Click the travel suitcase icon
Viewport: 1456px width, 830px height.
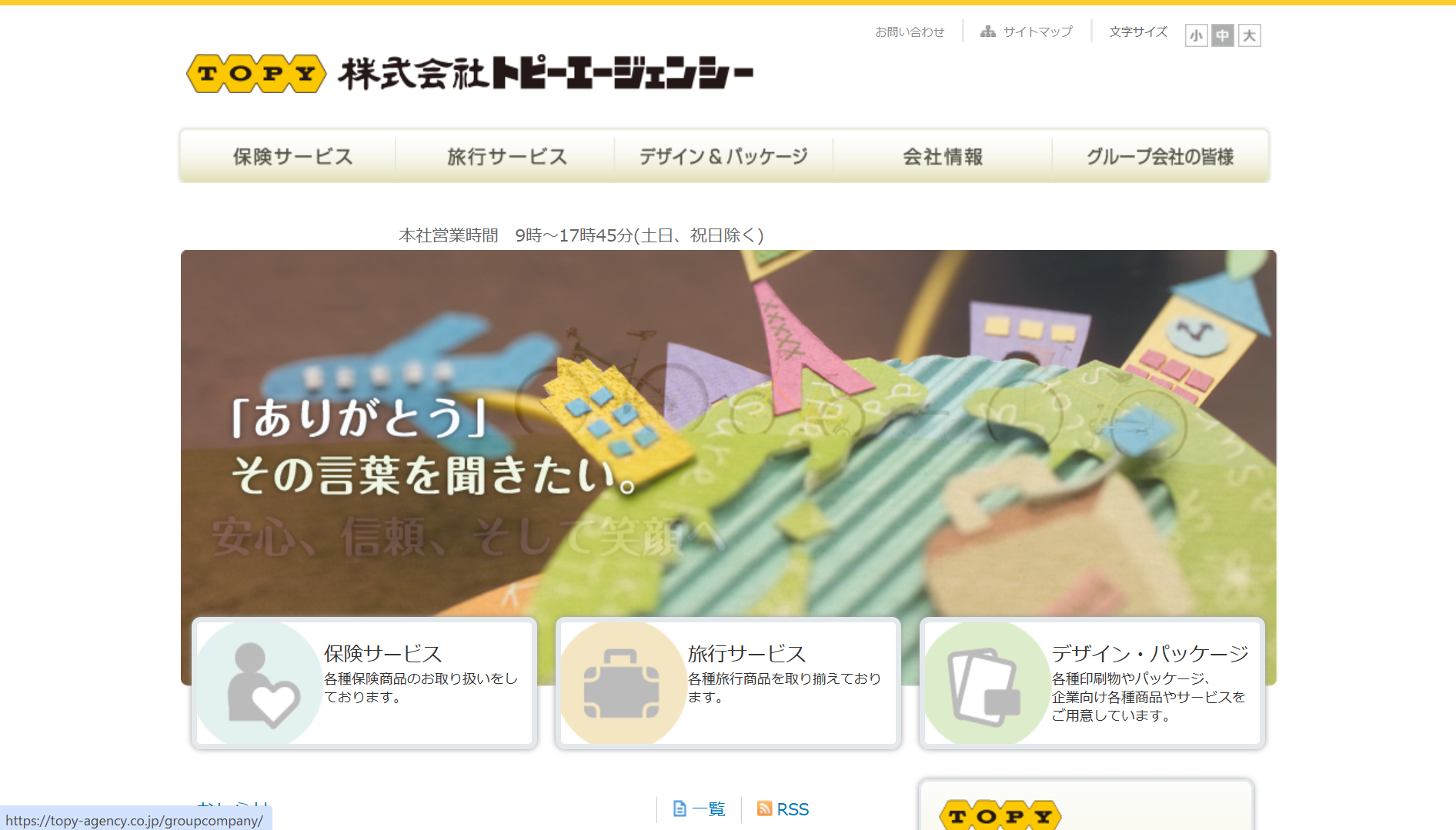pos(621,684)
